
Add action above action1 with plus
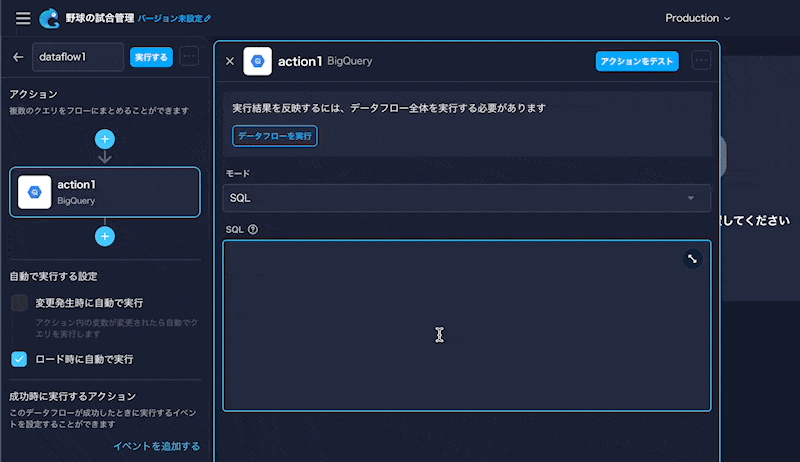click(x=105, y=139)
